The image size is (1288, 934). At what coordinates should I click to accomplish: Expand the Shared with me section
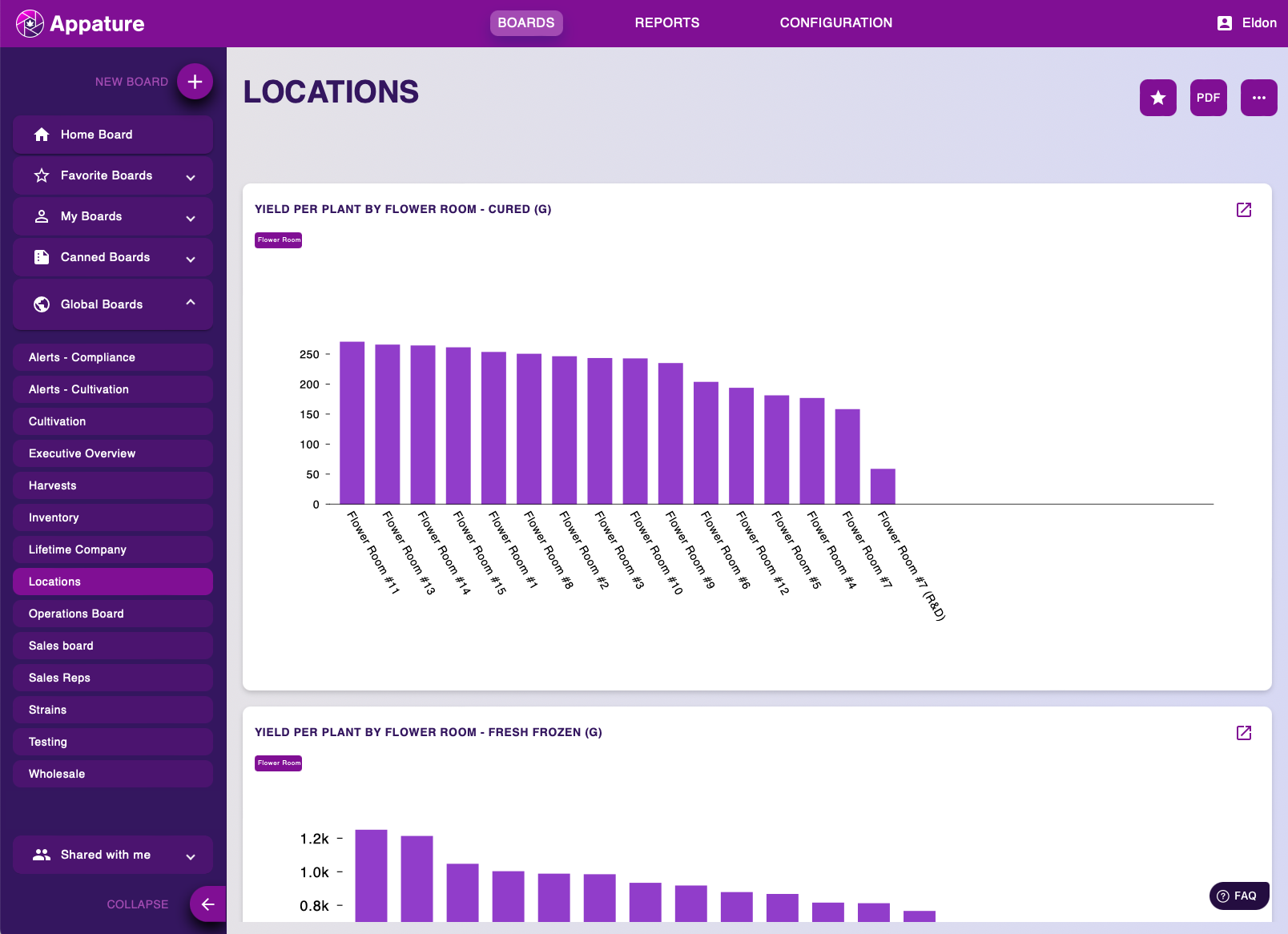tap(191, 856)
